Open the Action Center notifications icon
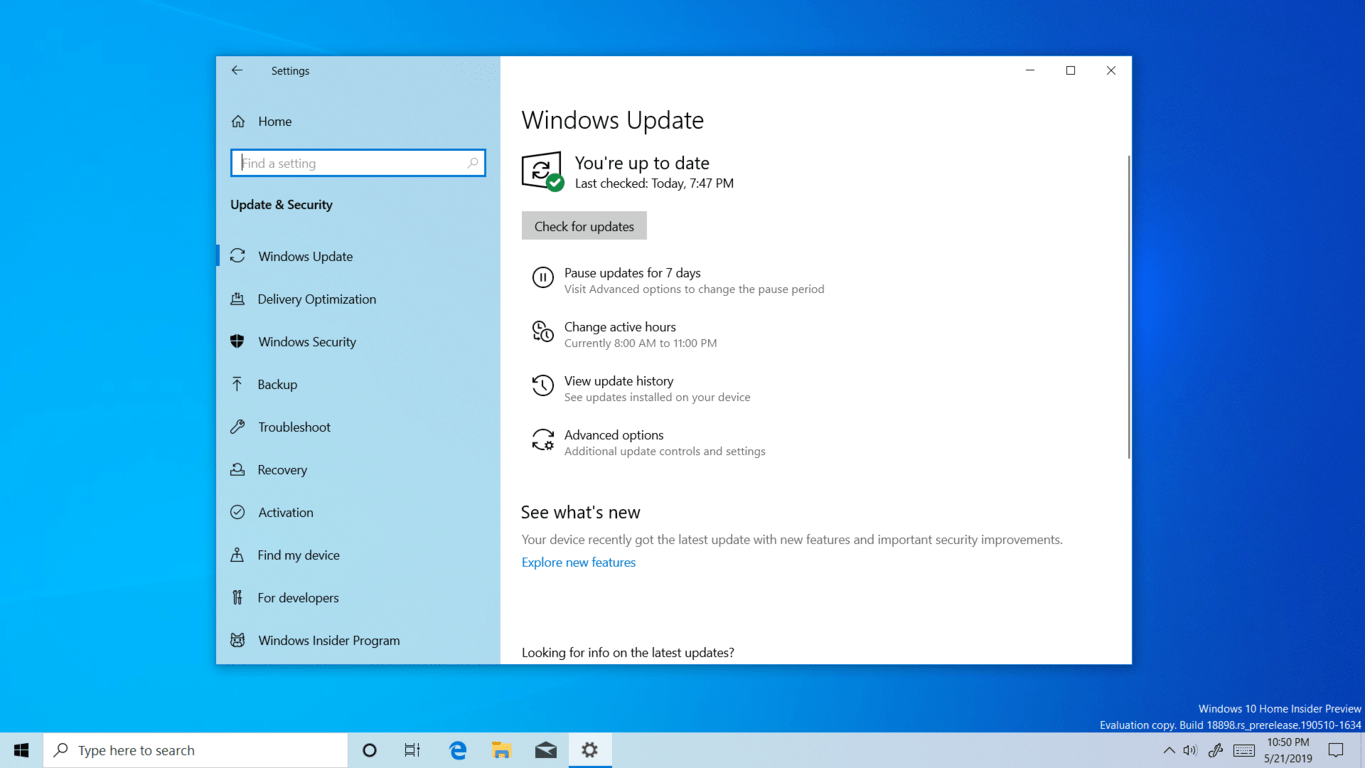 click(1336, 750)
